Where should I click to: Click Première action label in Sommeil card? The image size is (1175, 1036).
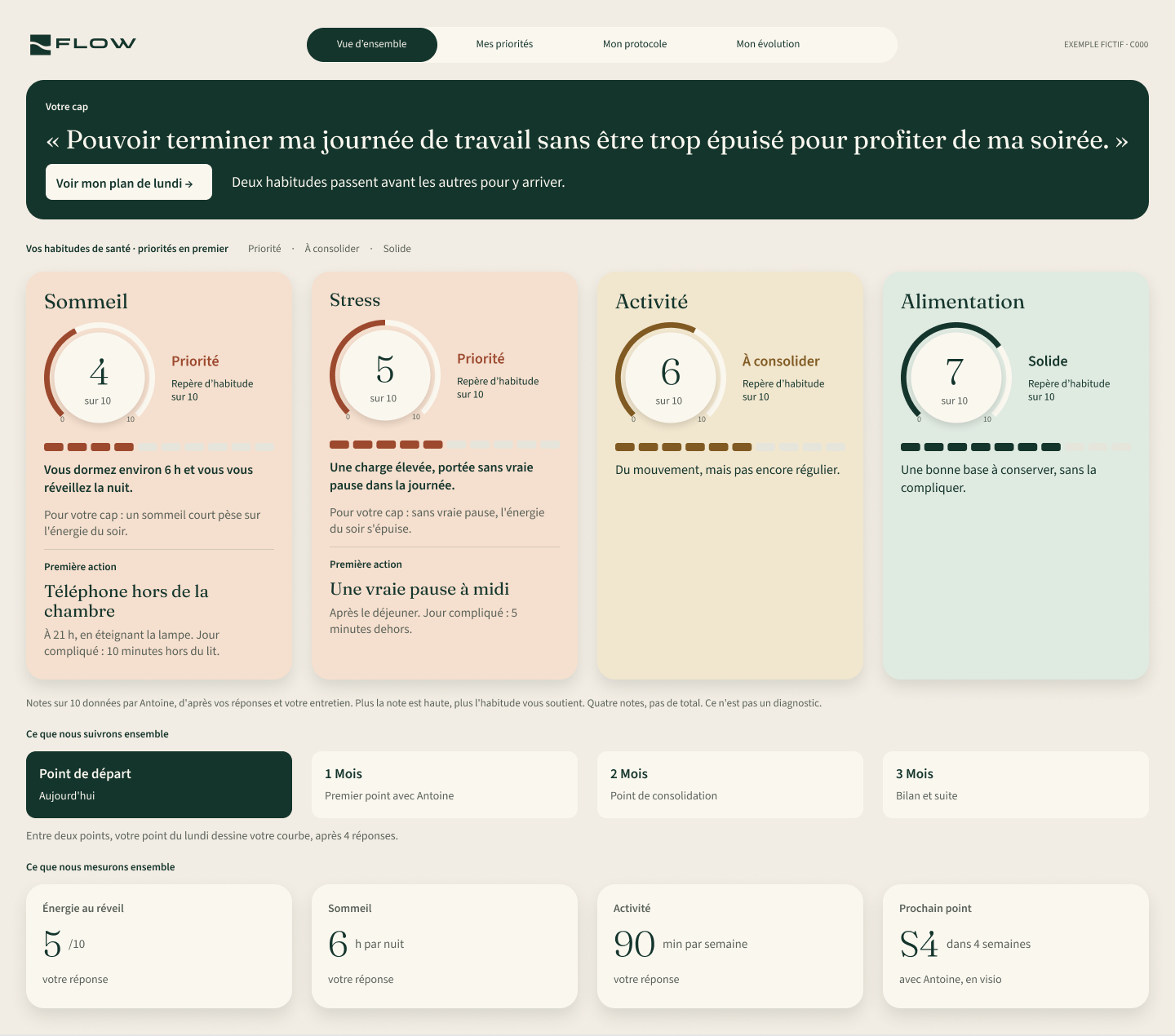pos(80,567)
